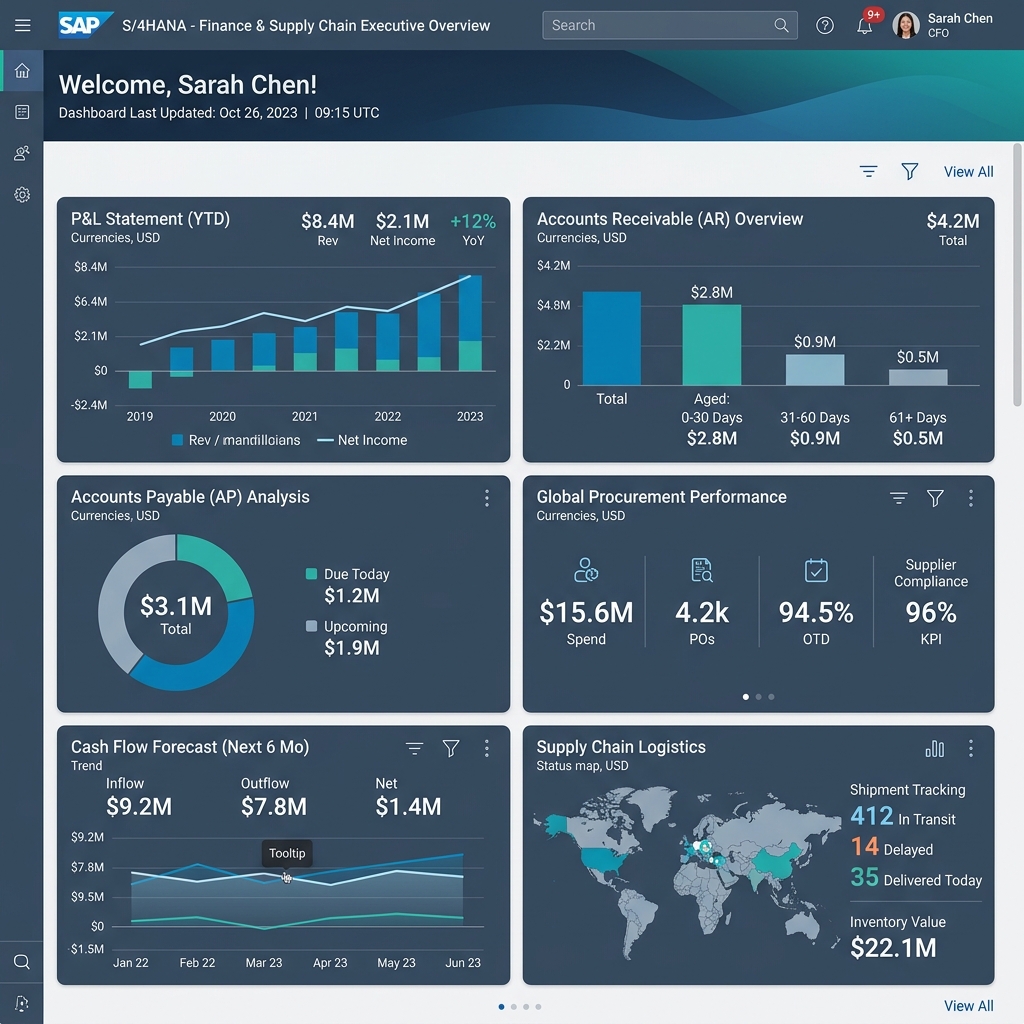Filter the Cash Flow Forecast card
The image size is (1024, 1024).
point(451,748)
